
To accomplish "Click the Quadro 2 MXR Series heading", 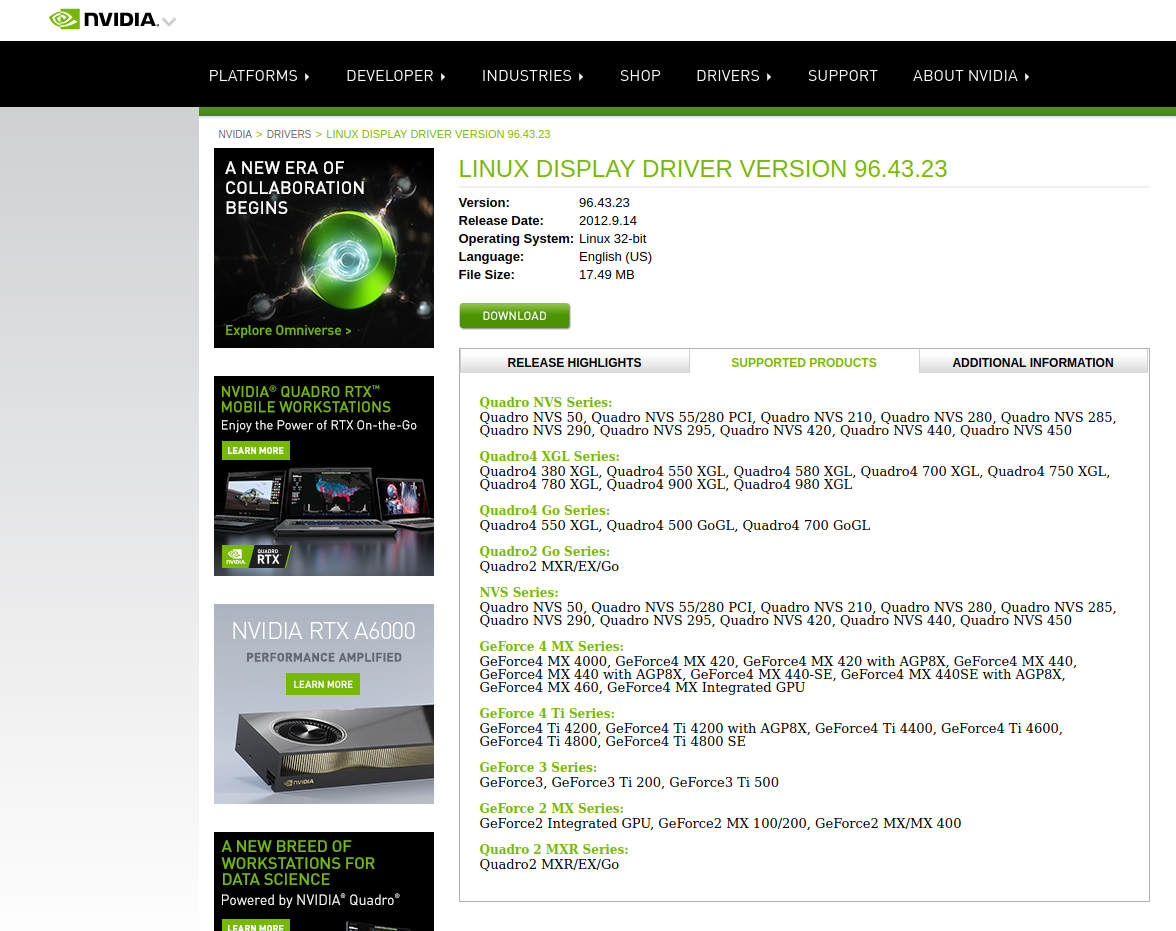I will pos(554,849).
